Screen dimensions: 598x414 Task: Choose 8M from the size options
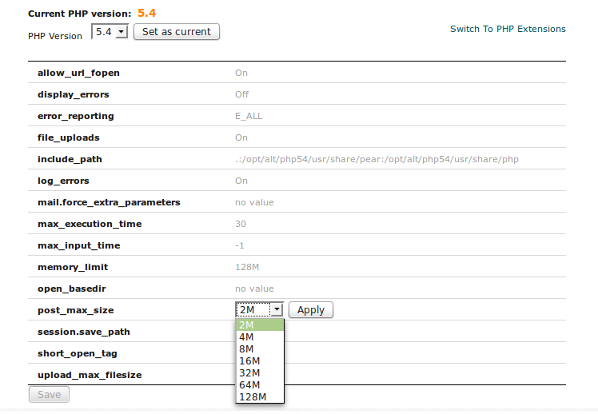[x=260, y=349]
